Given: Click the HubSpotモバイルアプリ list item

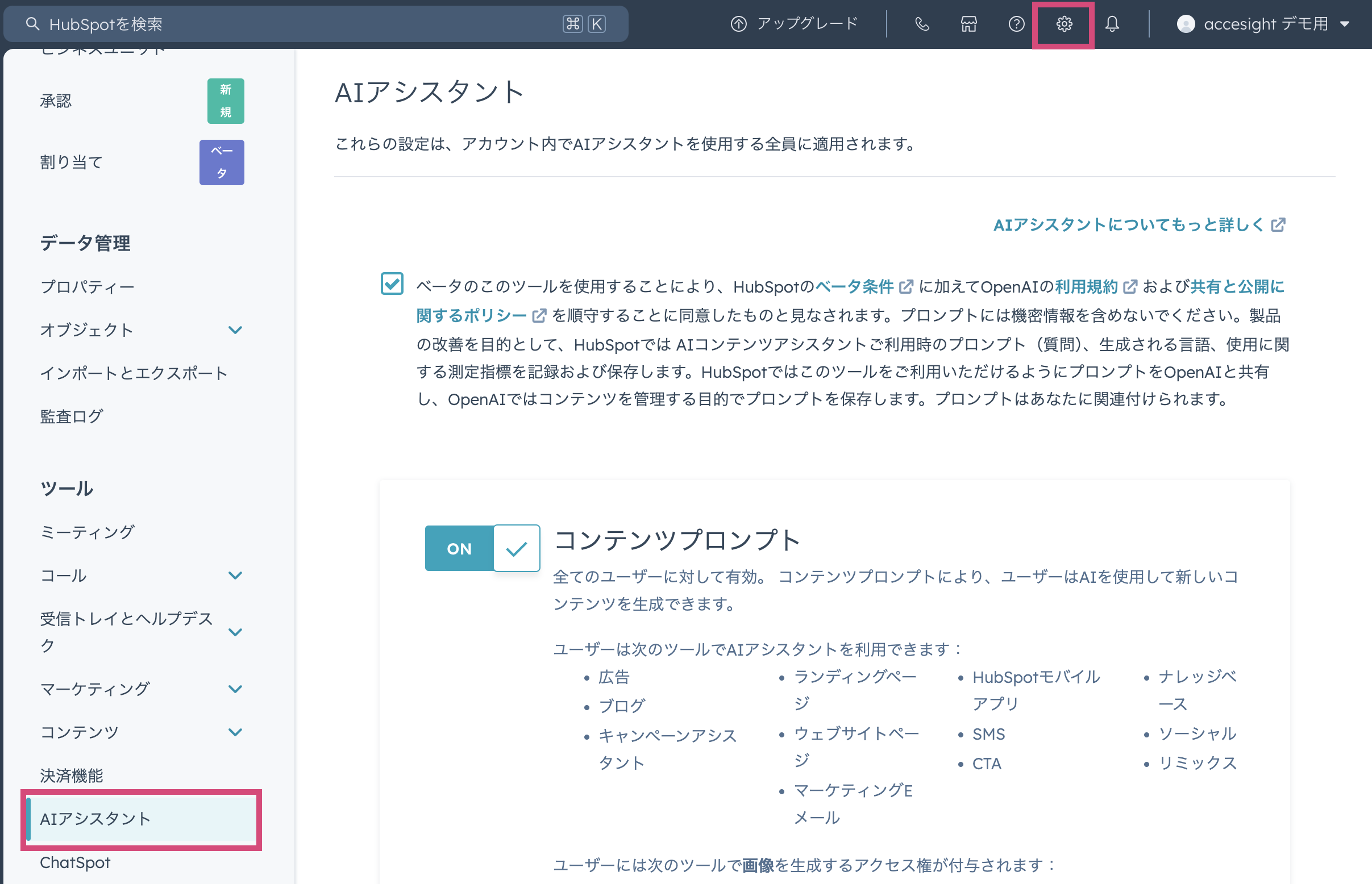Looking at the screenshot, I should pyautogui.click(x=1036, y=690).
